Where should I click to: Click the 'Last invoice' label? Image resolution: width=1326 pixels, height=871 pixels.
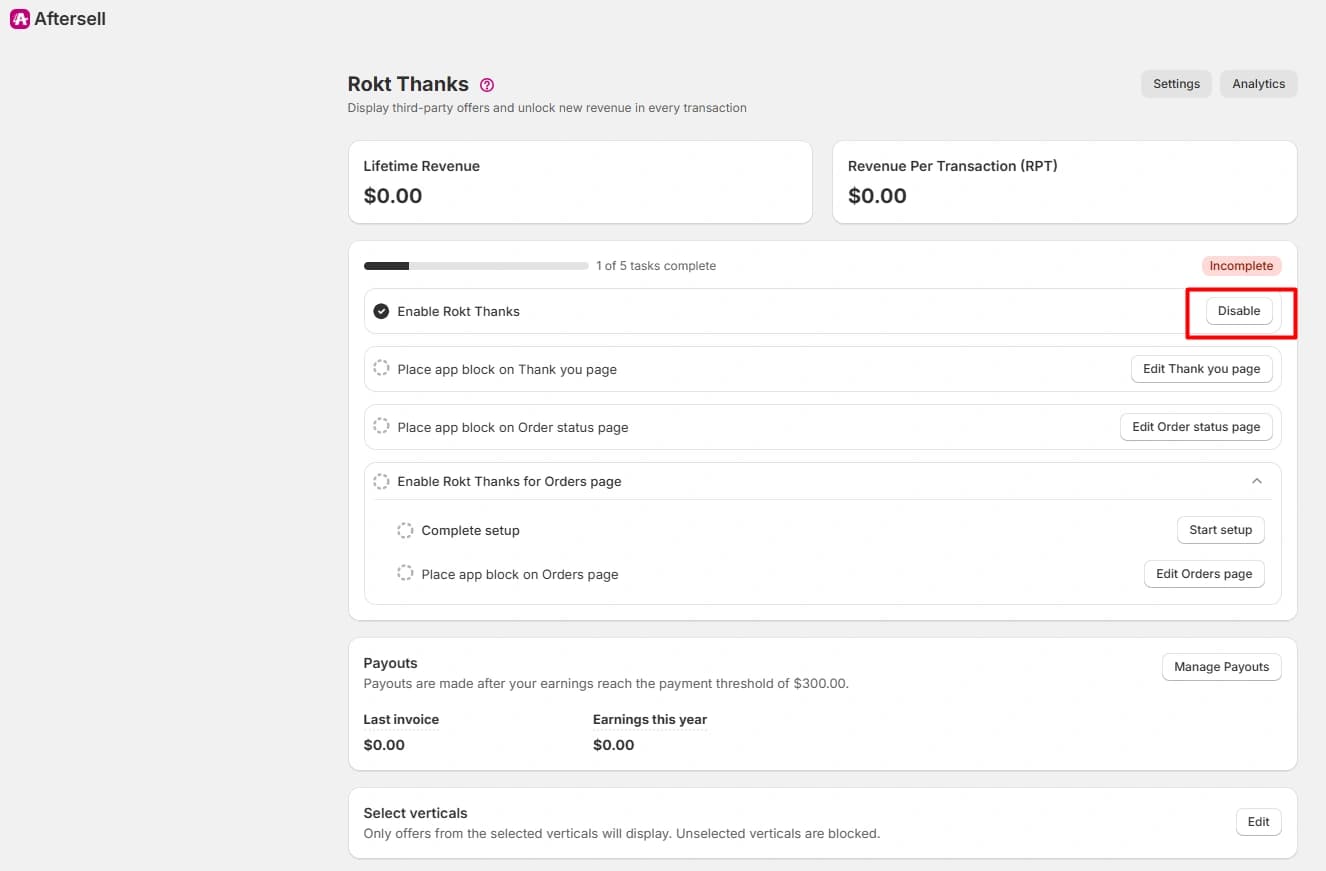[x=401, y=719]
